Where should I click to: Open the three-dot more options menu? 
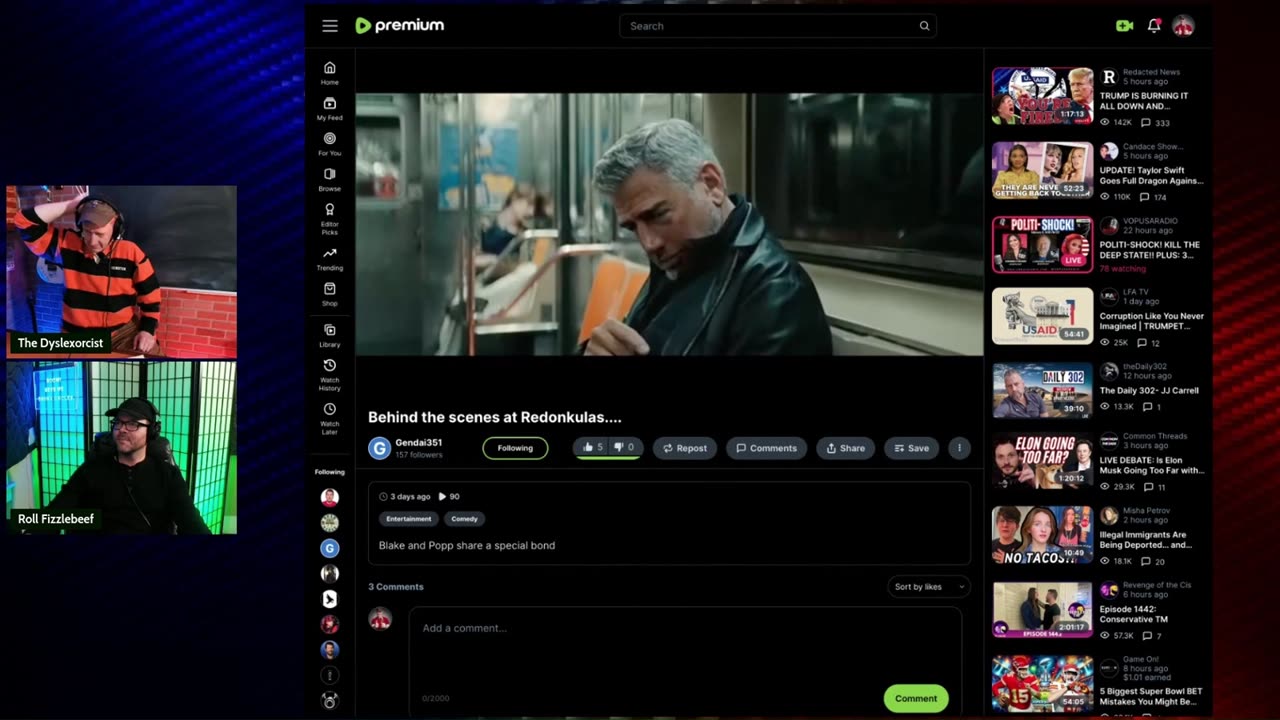959,448
